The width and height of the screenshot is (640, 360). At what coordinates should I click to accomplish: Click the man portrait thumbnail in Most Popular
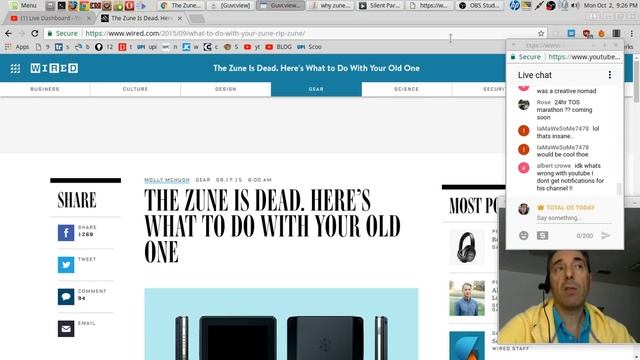click(x=467, y=298)
